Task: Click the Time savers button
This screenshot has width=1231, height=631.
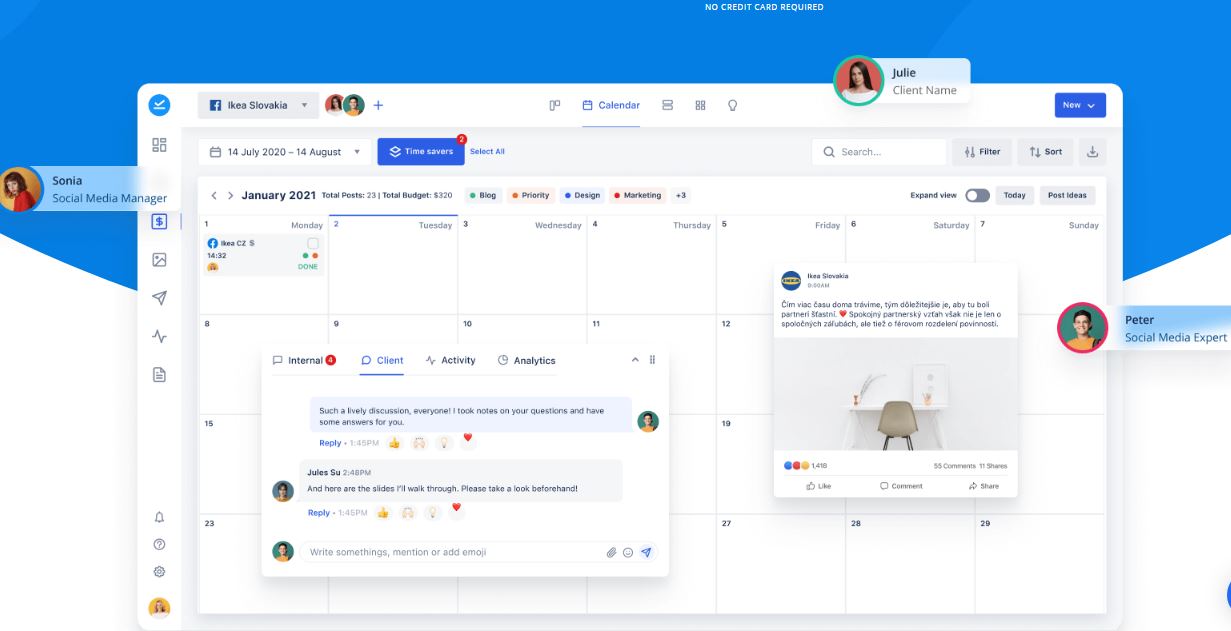Action: pyautogui.click(x=421, y=152)
